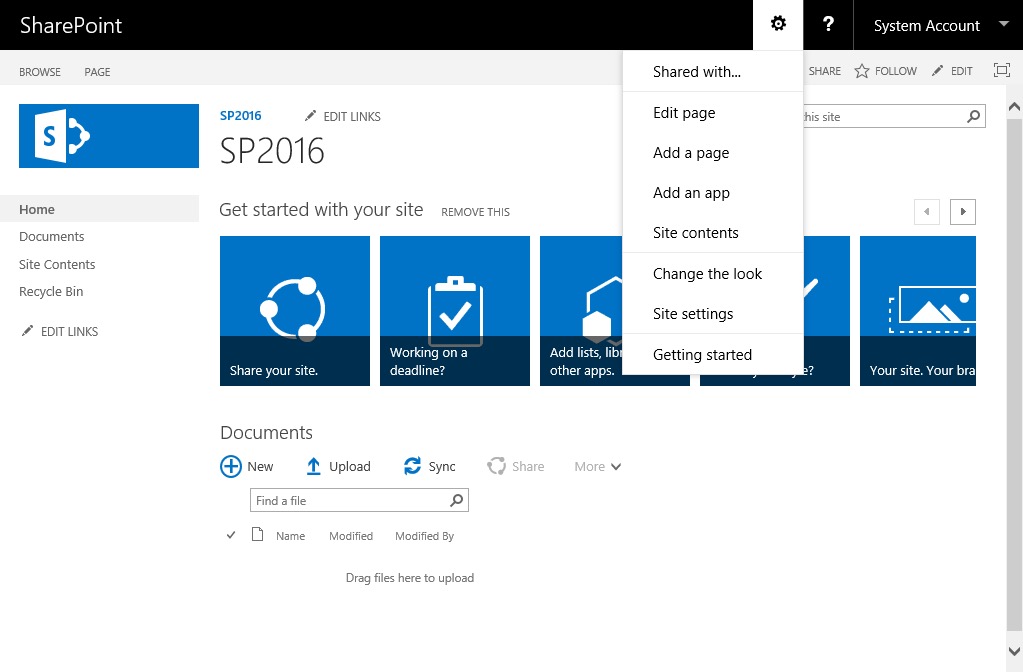The height and width of the screenshot is (672, 1023).
Task: Open Site contents from the settings menu
Action: (712, 233)
